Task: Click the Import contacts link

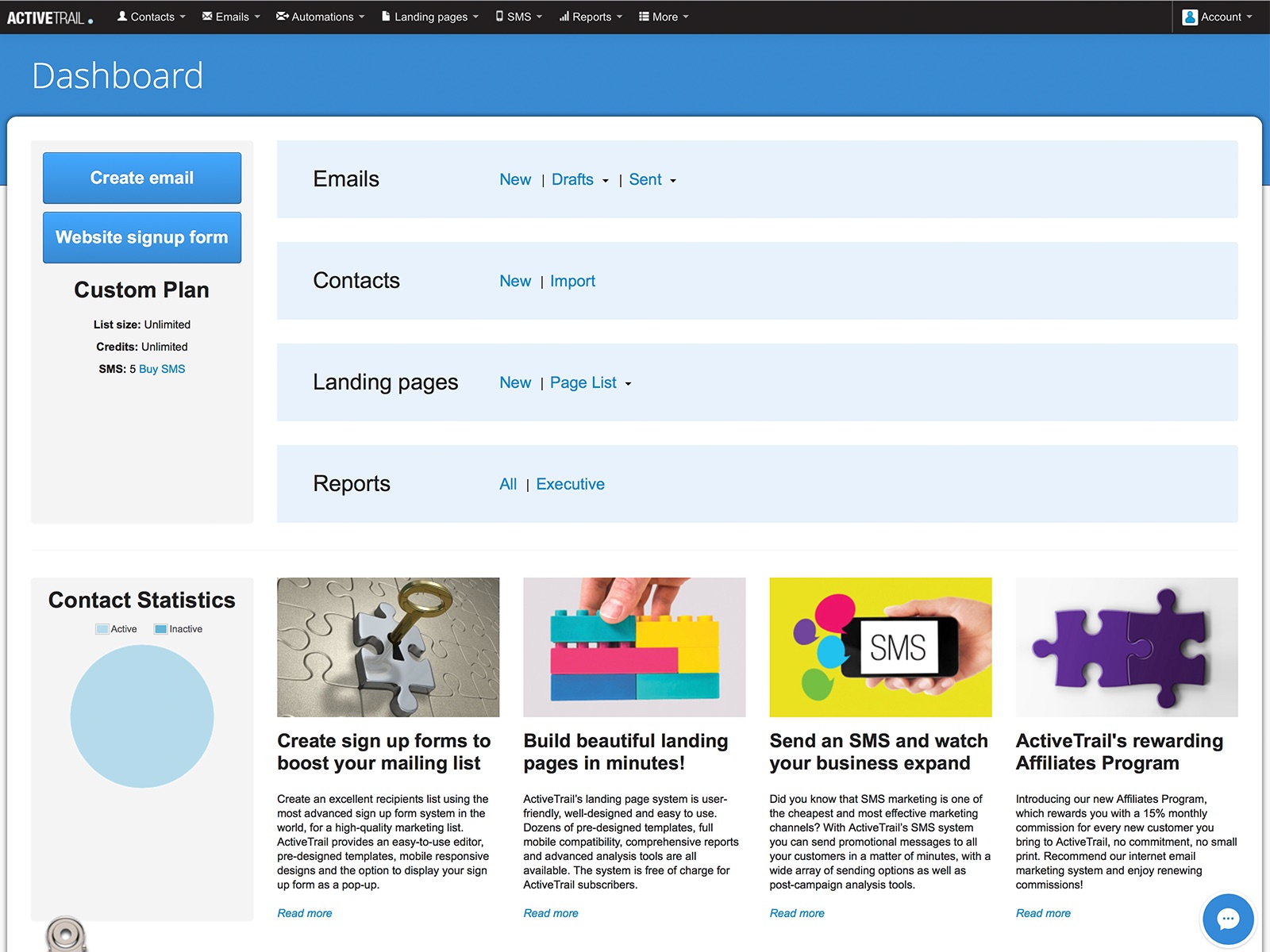Action: [x=572, y=281]
